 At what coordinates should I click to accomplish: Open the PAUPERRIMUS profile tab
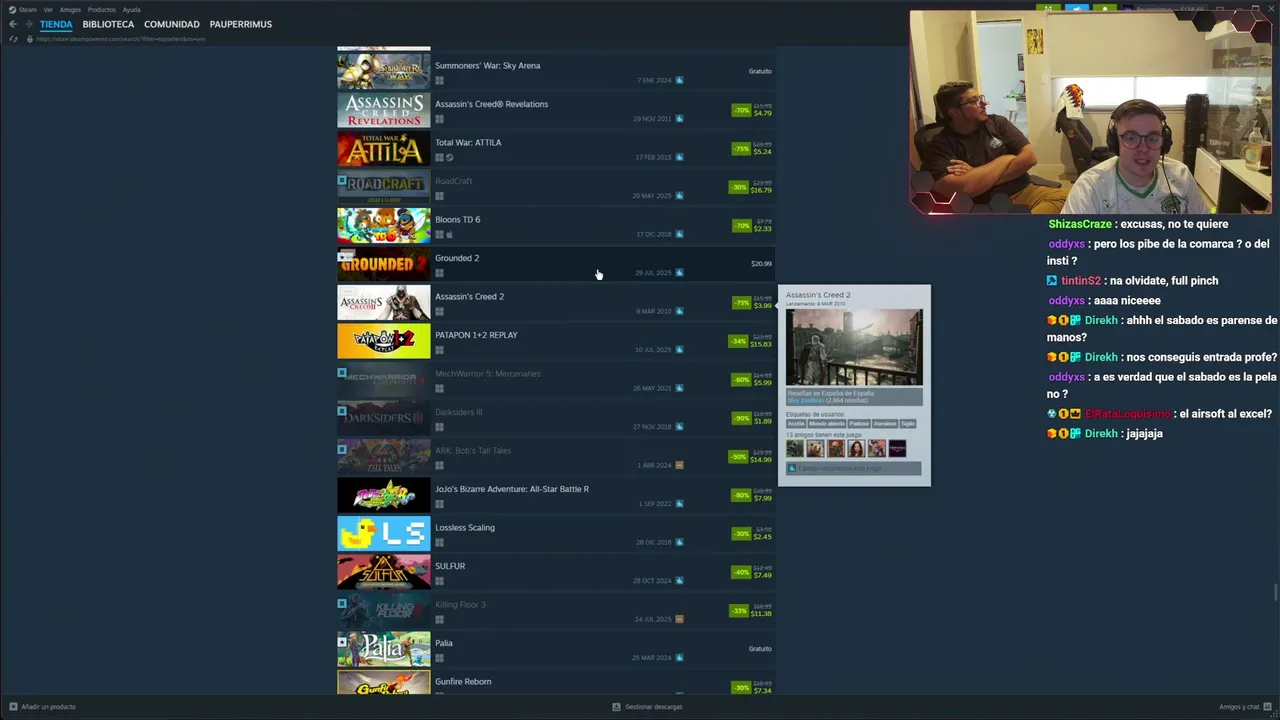(241, 24)
